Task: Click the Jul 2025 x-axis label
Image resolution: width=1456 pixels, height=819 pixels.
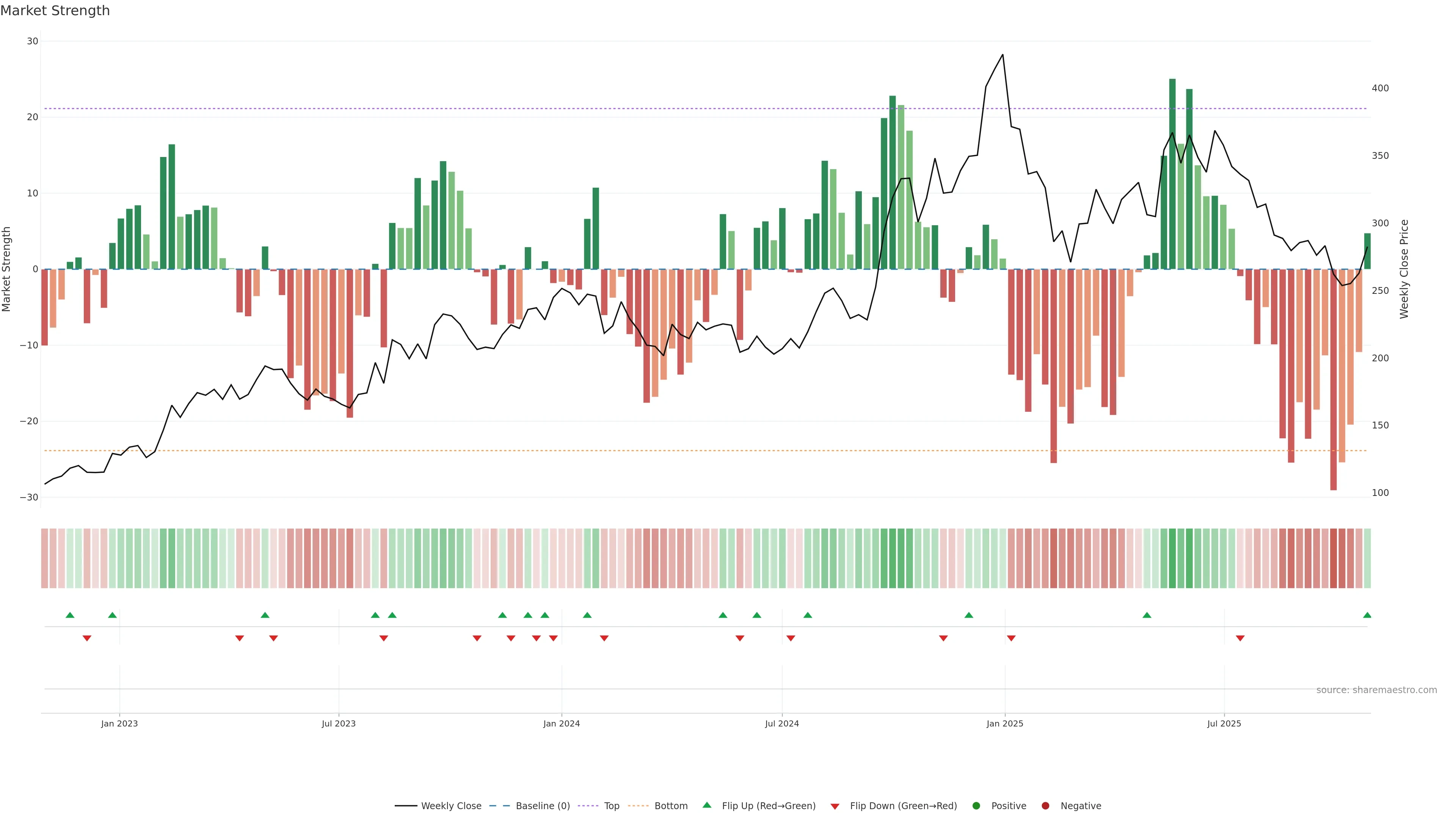Action: [1224, 723]
